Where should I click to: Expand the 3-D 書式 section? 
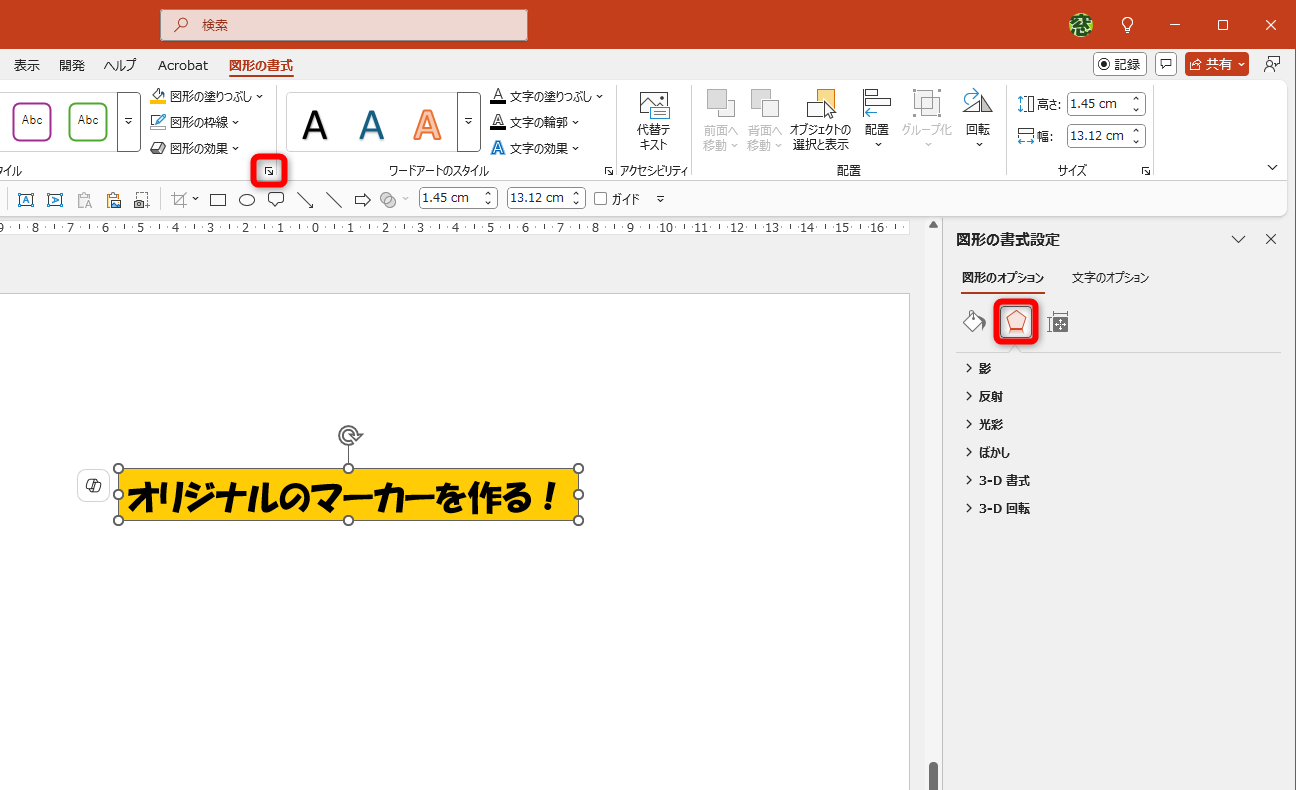click(x=1002, y=480)
